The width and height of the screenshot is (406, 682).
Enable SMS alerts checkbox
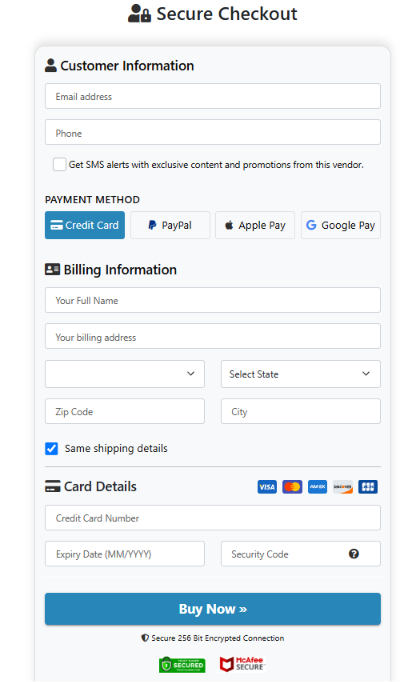pos(59,164)
